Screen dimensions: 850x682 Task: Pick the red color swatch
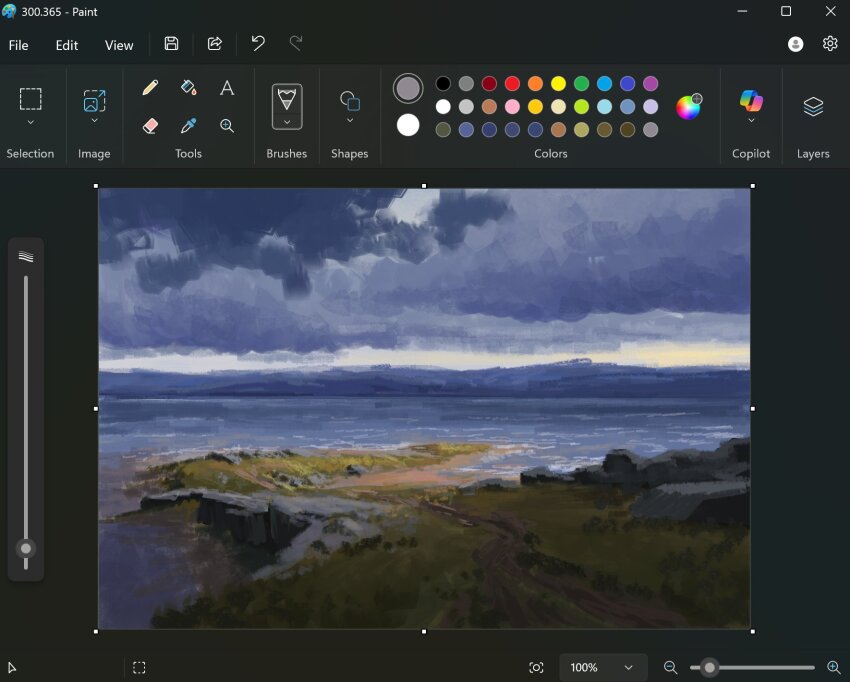point(512,84)
